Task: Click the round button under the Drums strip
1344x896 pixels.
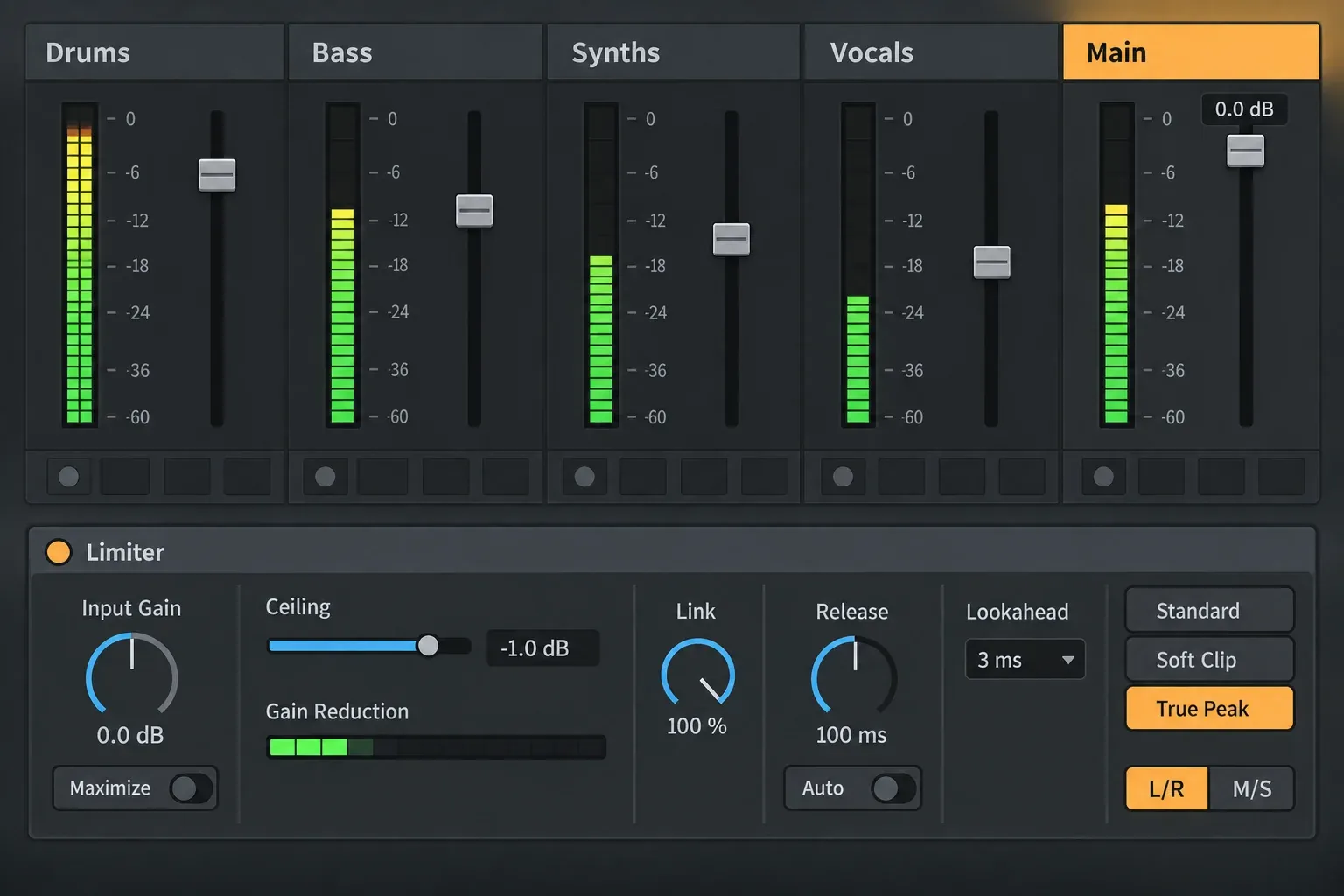Action: 68,477
